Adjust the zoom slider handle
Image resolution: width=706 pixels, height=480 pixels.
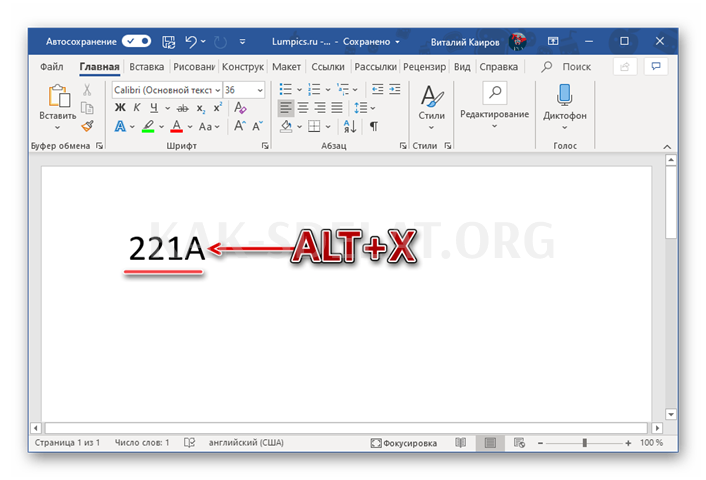point(584,443)
